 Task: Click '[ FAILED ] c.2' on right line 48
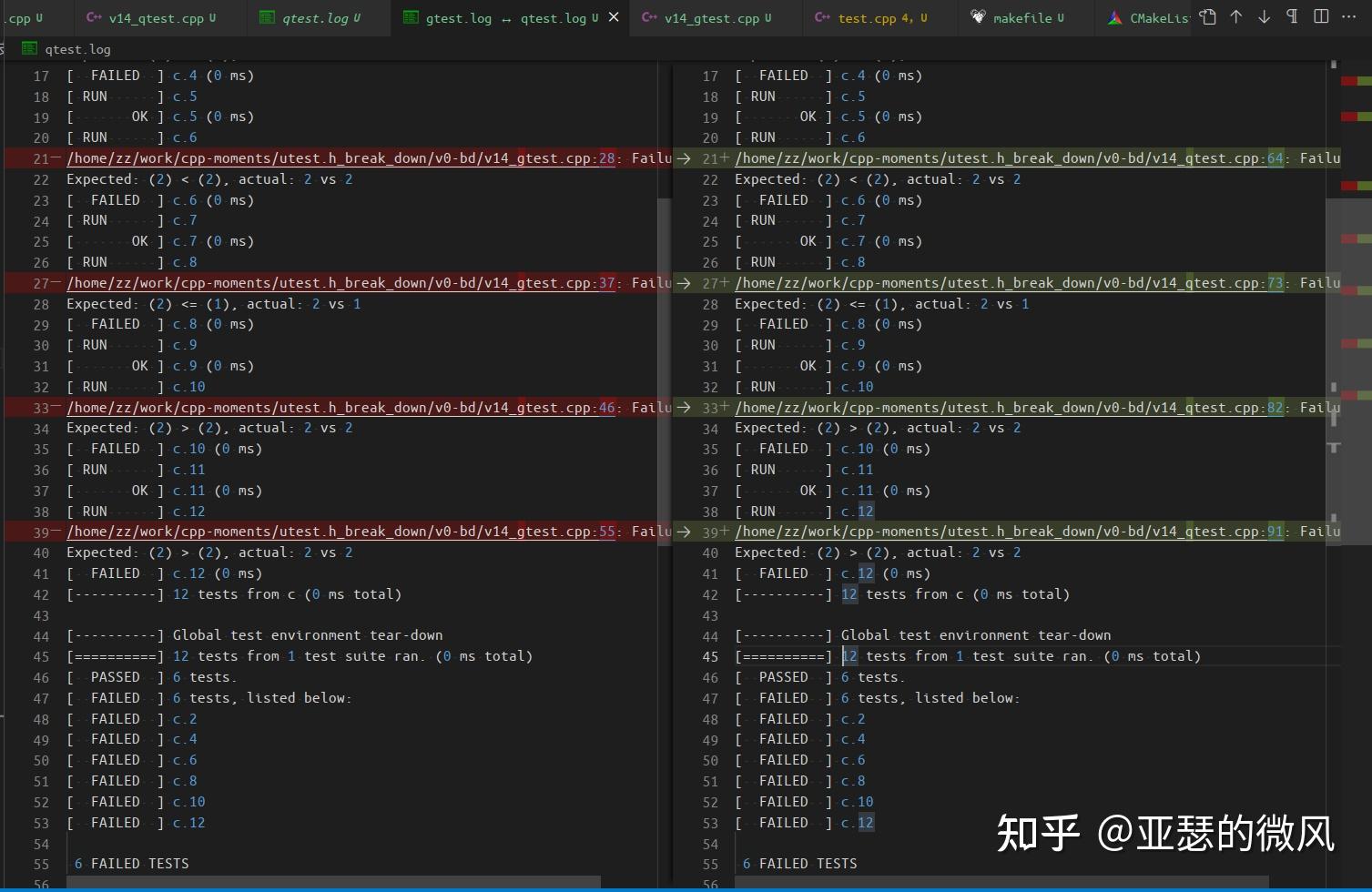point(800,719)
